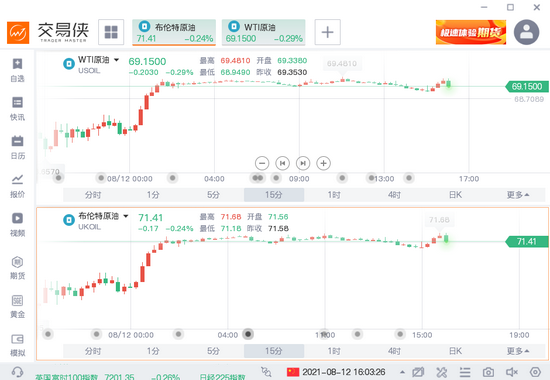The width and height of the screenshot is (550, 380).
Task: Click the grid layout icon near logo
Action: (111, 32)
